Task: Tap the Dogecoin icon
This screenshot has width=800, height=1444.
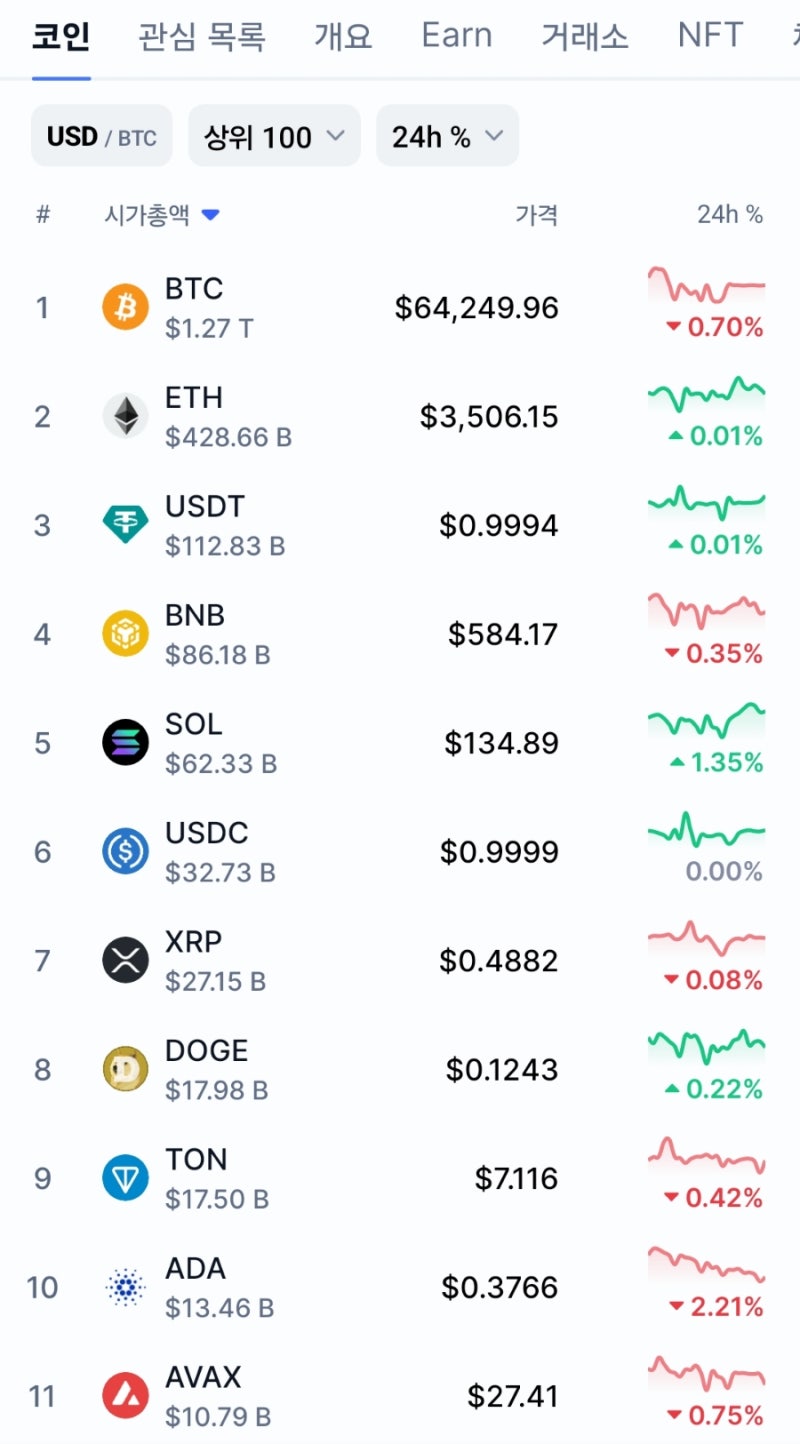Action: coord(125,1070)
